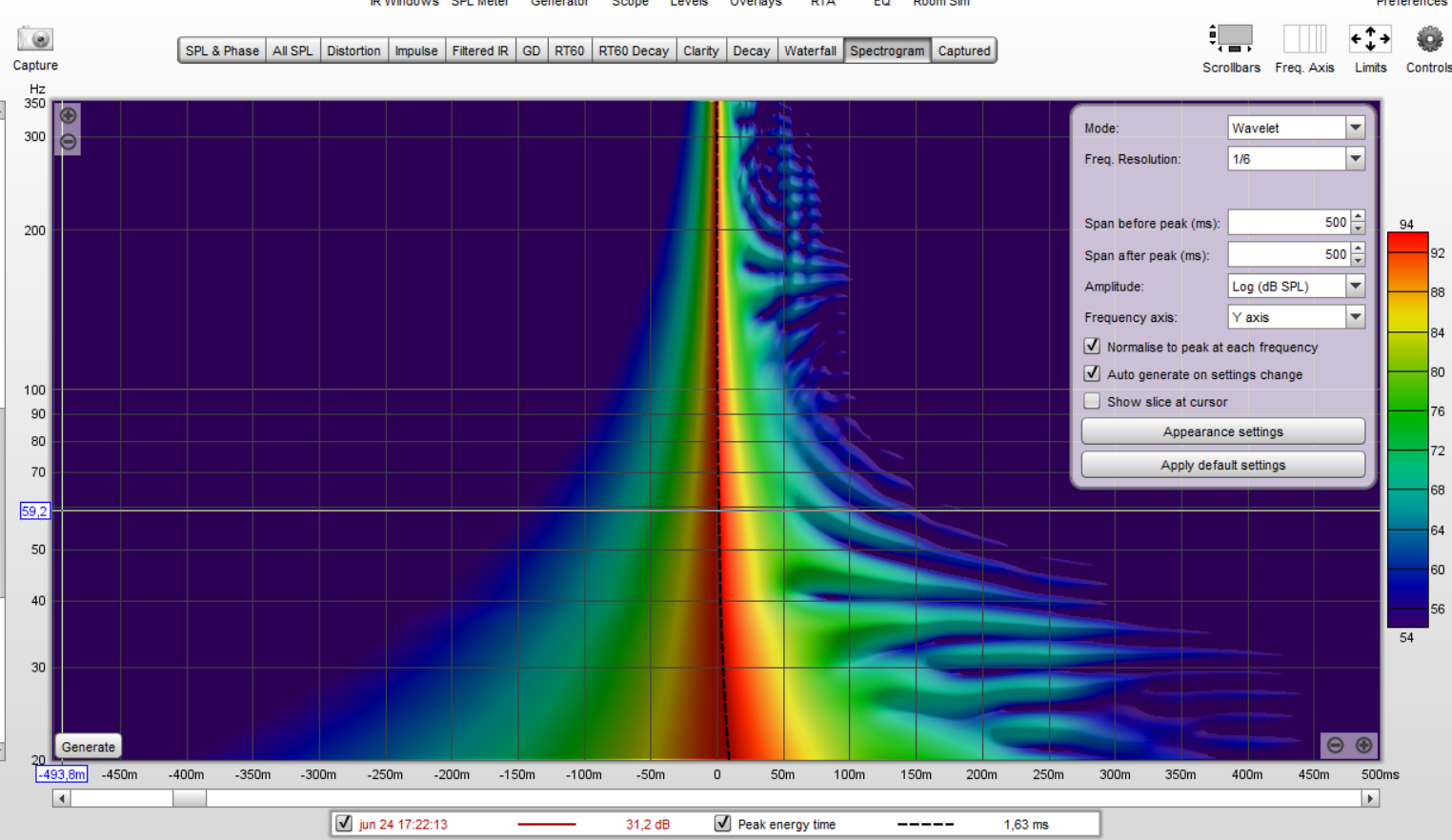
Task: Click the Freq. Axis icon
Action: [x=1304, y=39]
